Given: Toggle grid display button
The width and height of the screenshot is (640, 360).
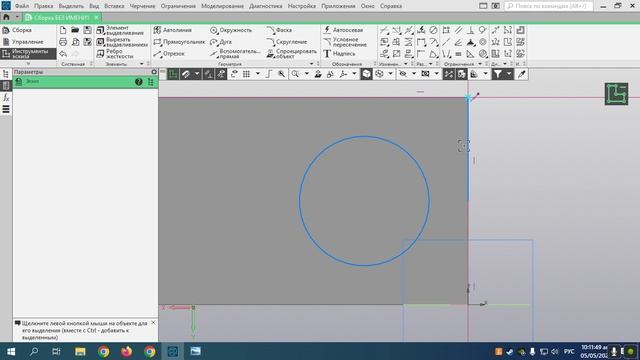Looking at the screenshot, I should [246, 74].
